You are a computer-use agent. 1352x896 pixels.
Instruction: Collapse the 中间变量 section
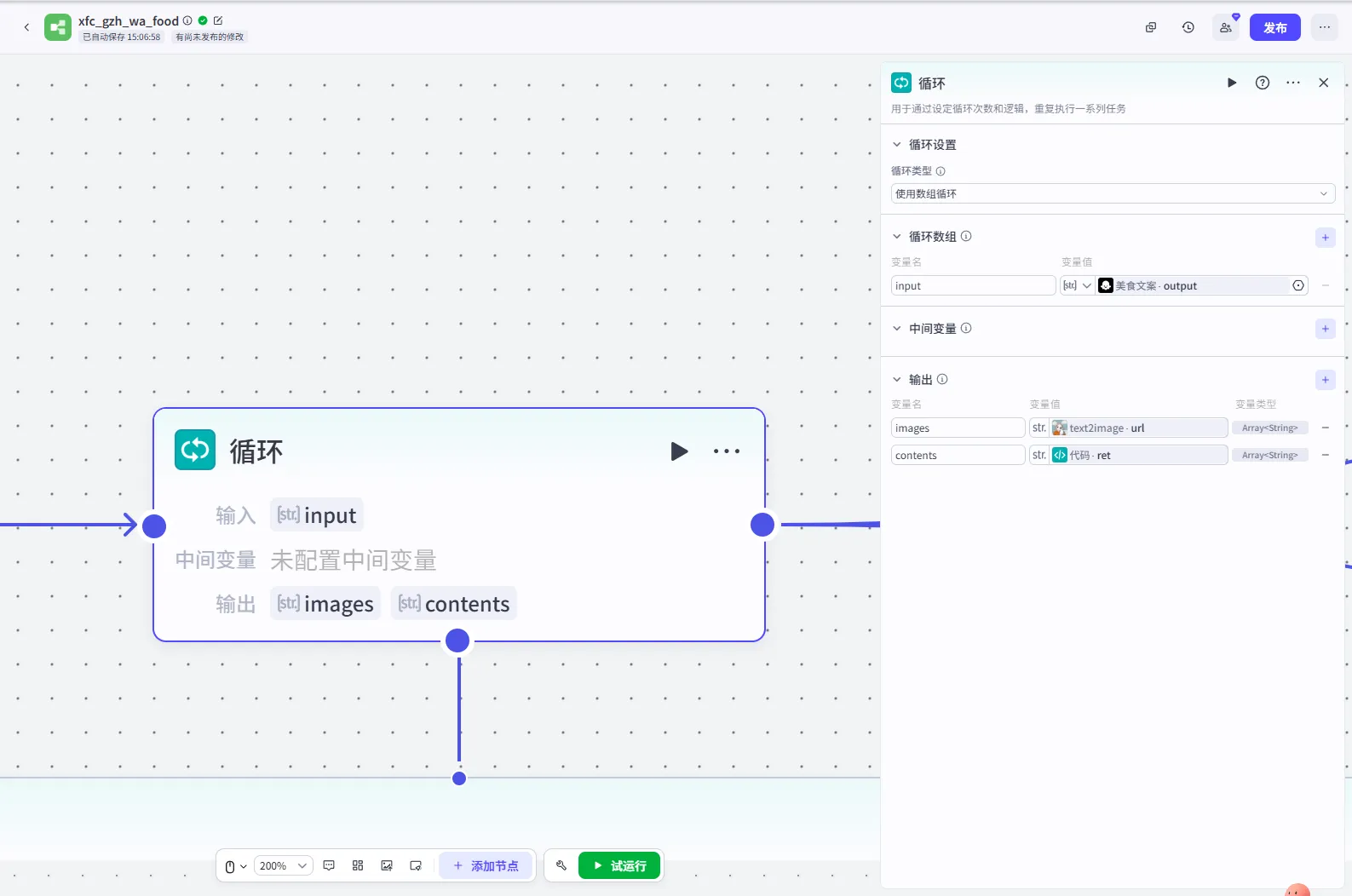pyautogui.click(x=897, y=329)
